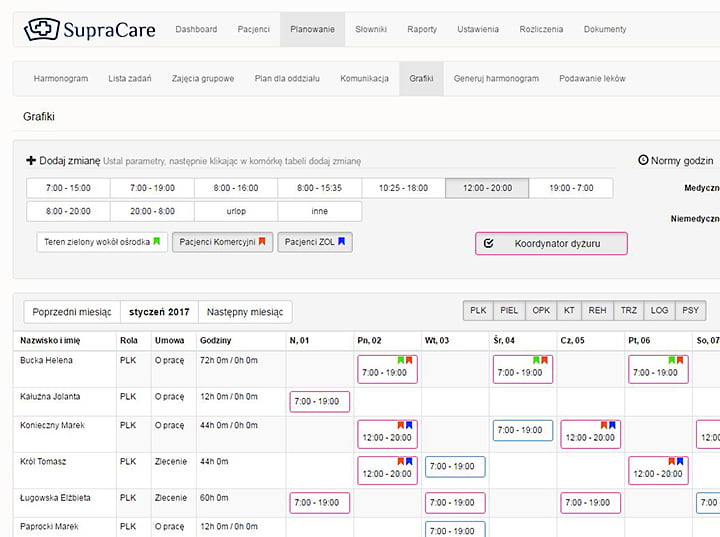The width and height of the screenshot is (720, 537).
Task: Open the Słowniki menu
Action: pos(371,29)
